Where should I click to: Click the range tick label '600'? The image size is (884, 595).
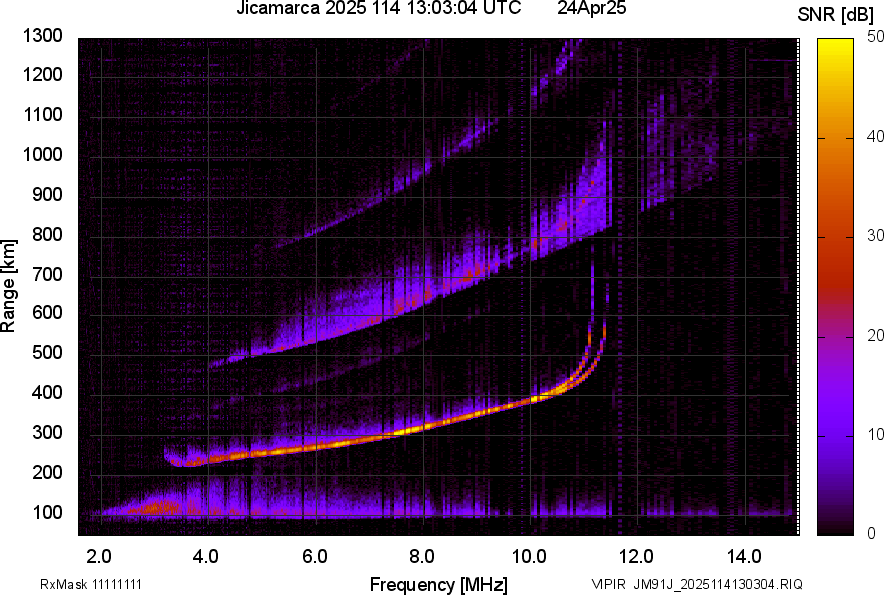tap(47, 312)
